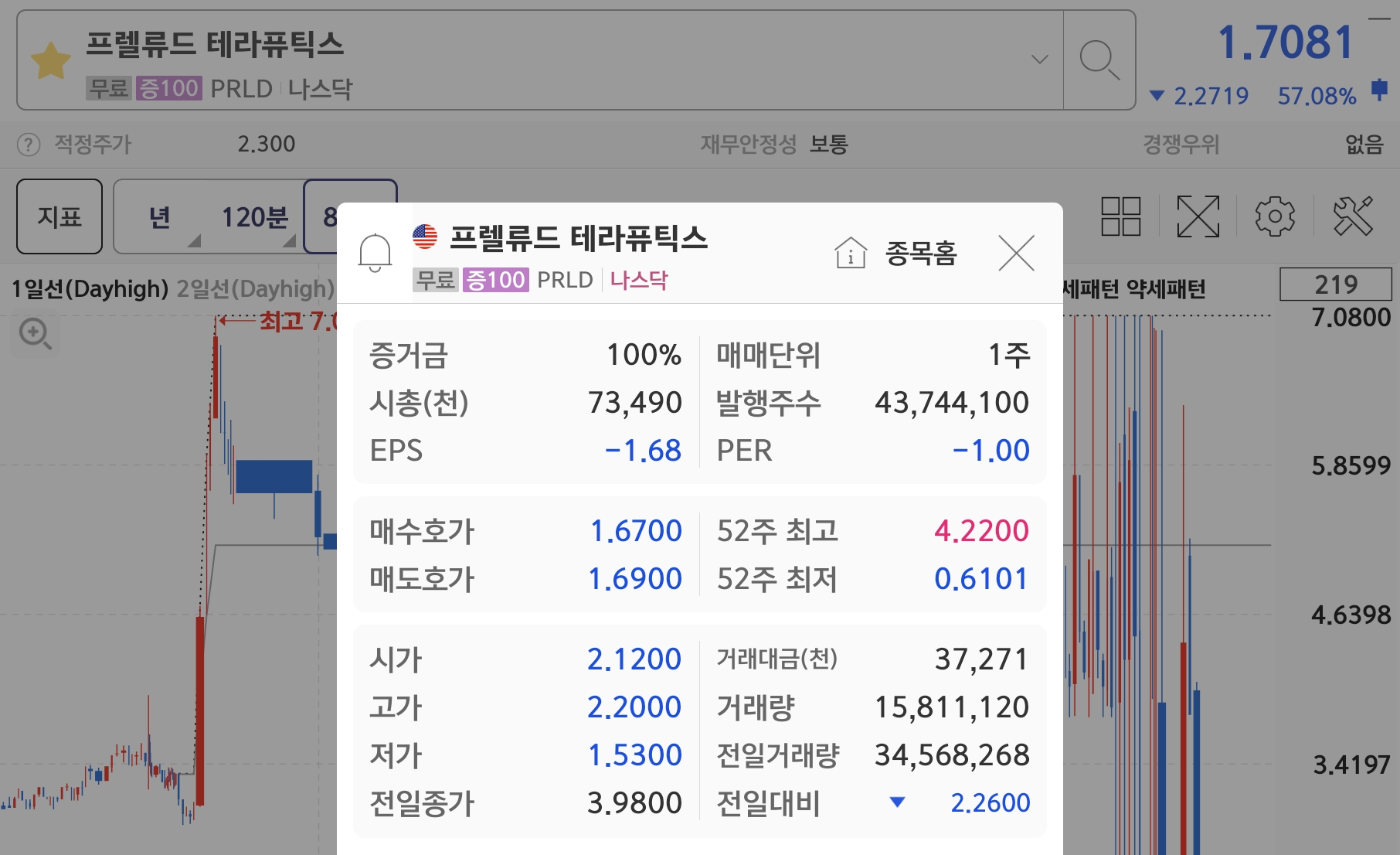The width and height of the screenshot is (1400, 855).
Task: Click the 전일거래량 value 34,568,268
Action: coord(952,755)
